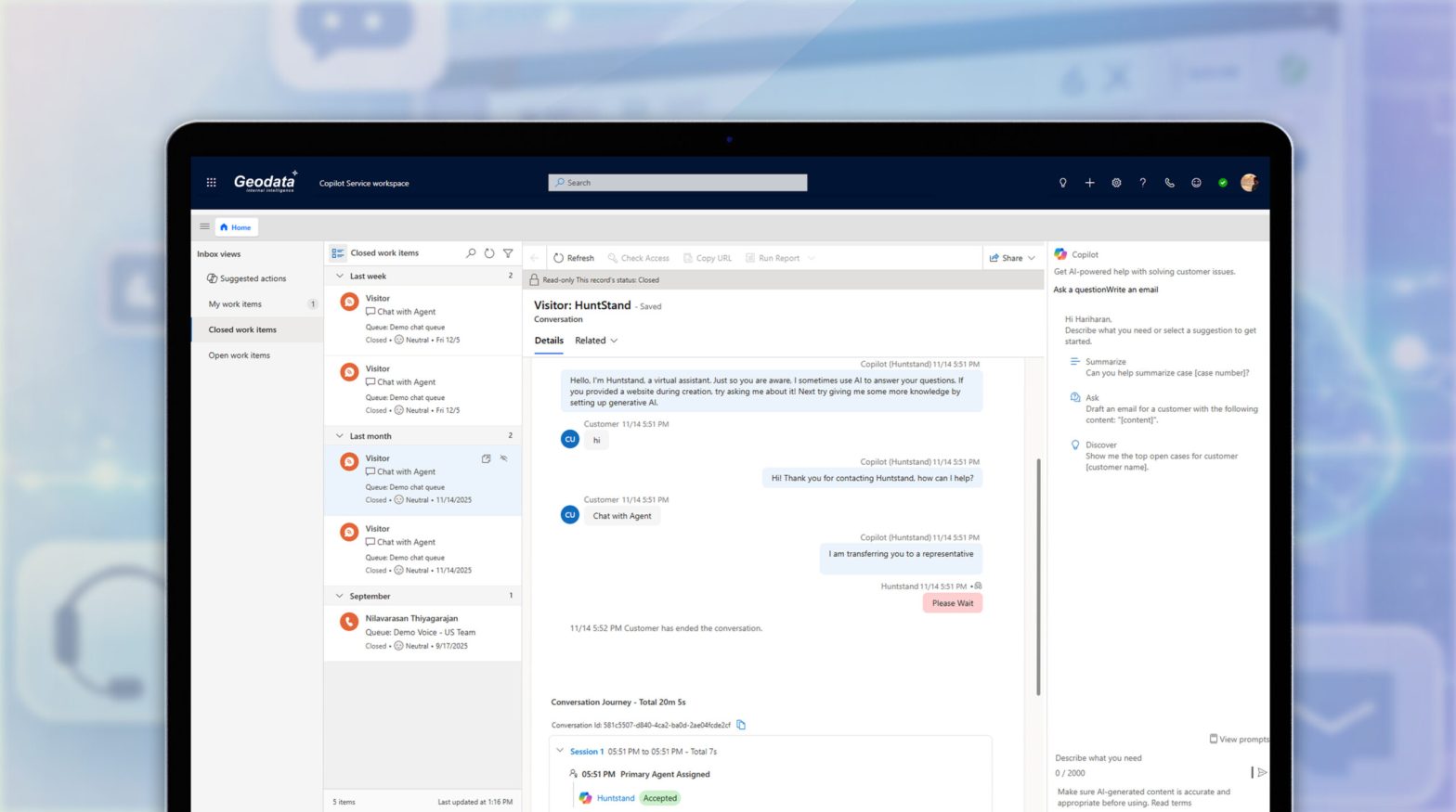
Task: Click Check Access command
Action: 639,258
